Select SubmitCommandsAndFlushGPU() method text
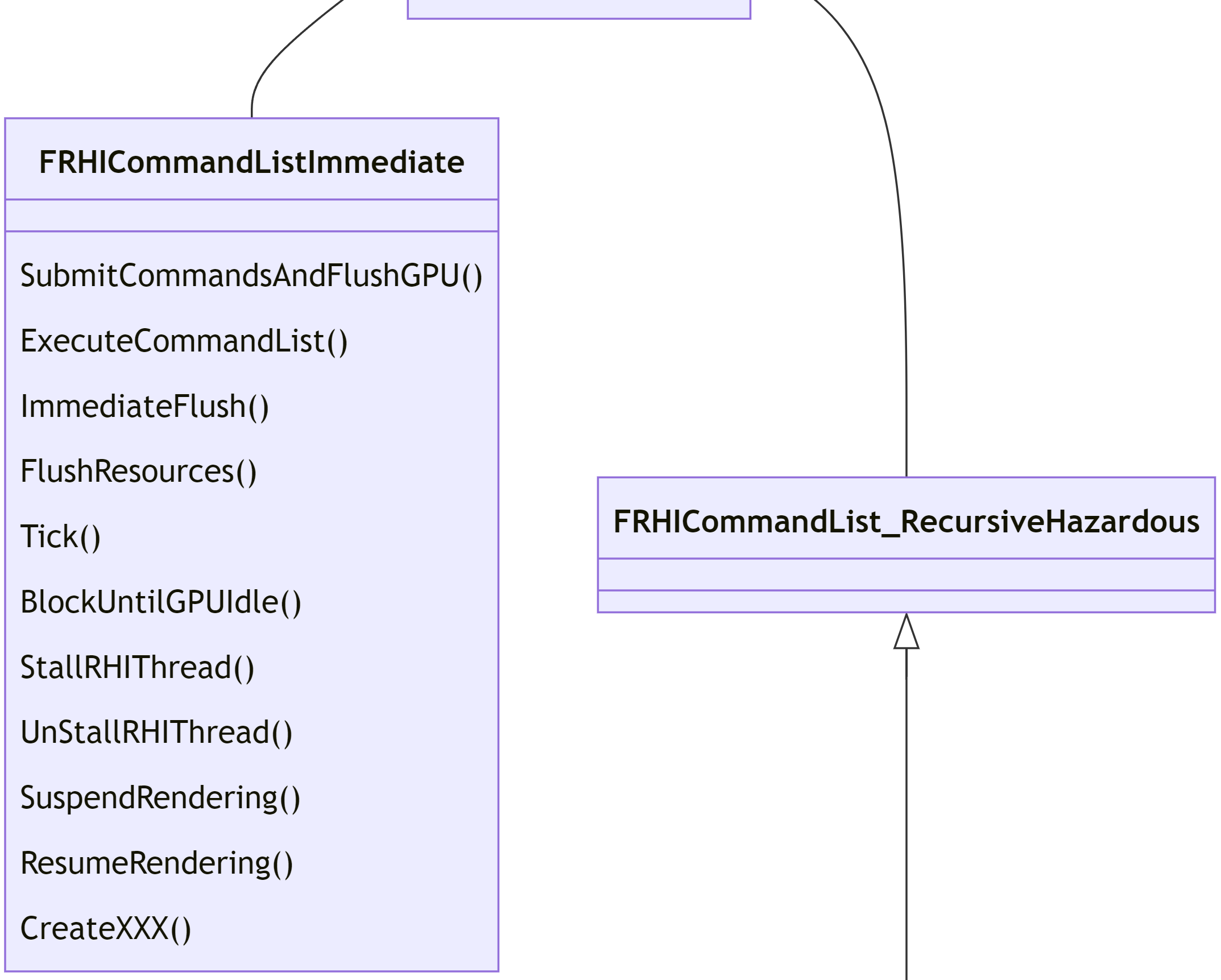The width and height of the screenshot is (1221, 980). coord(251,276)
